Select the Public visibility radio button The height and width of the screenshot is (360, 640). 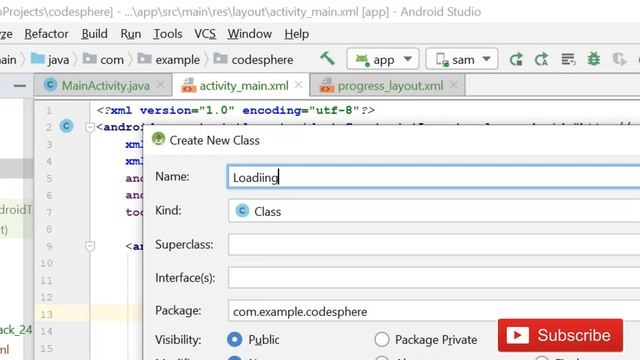point(235,339)
